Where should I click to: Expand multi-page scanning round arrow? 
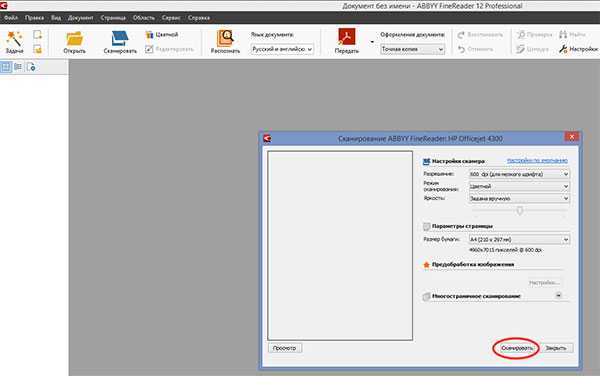558,295
